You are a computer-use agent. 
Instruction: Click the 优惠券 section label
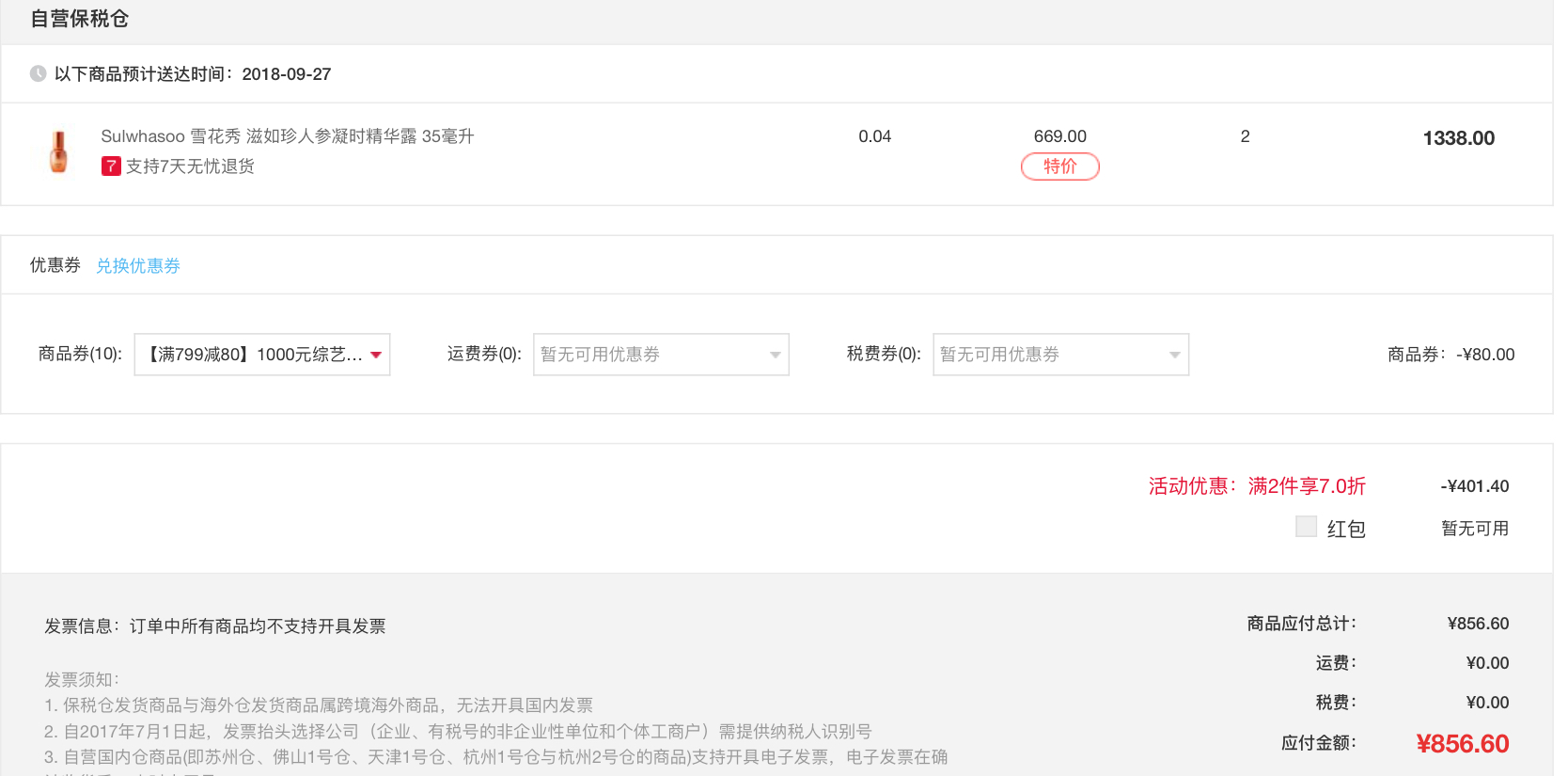coord(55,265)
